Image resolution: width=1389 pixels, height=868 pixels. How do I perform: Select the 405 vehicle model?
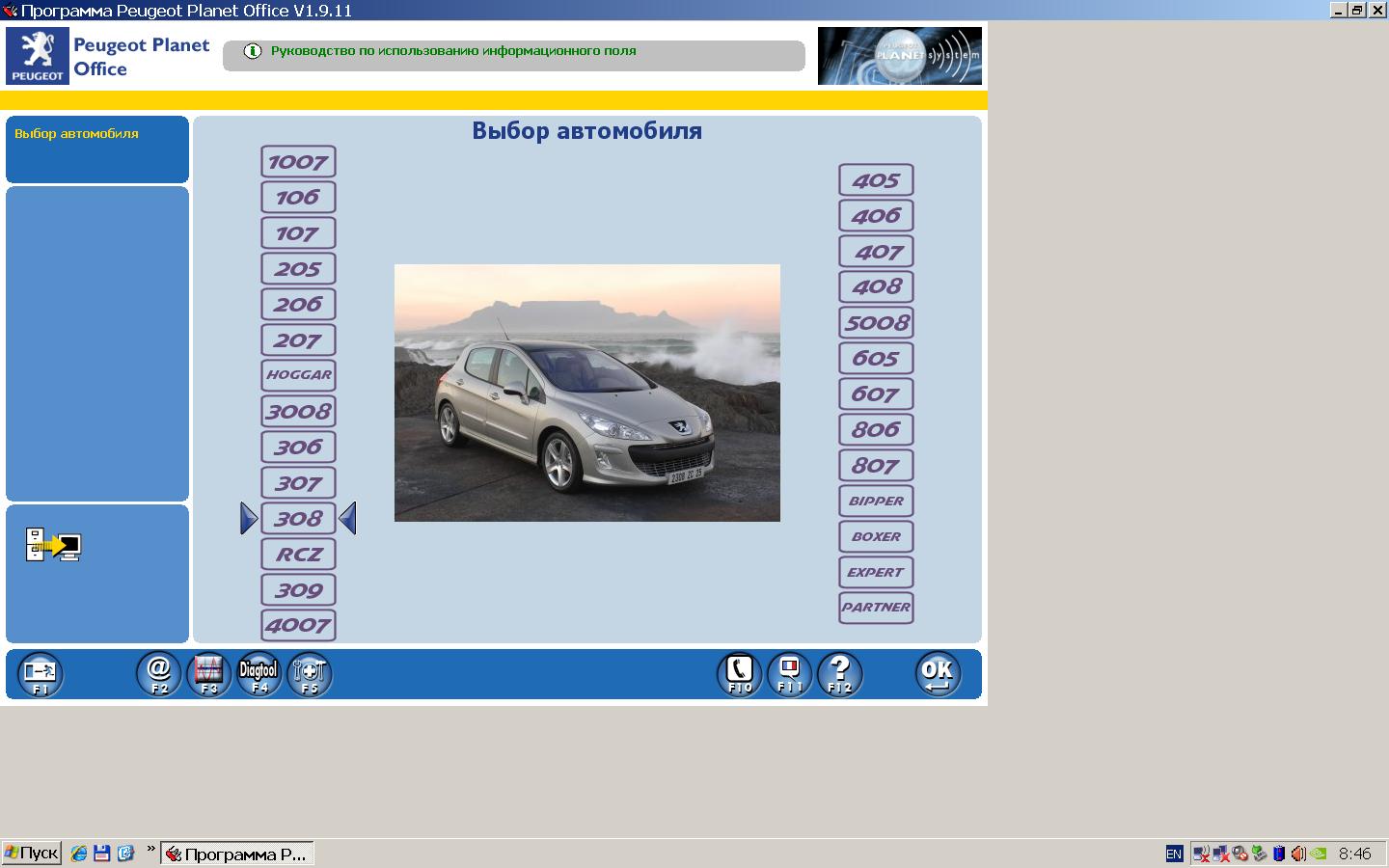(876, 180)
